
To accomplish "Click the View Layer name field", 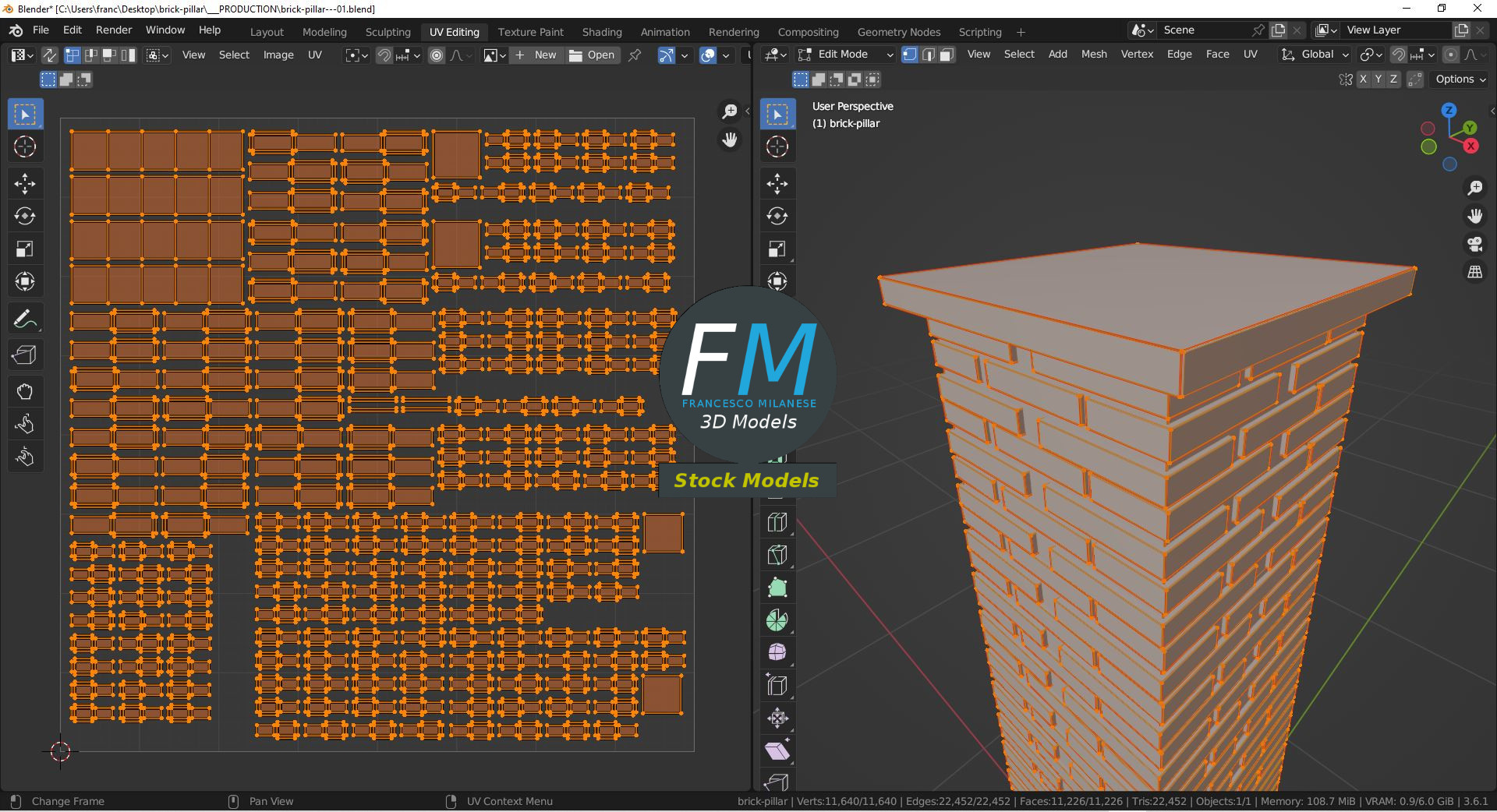I will point(1397,30).
